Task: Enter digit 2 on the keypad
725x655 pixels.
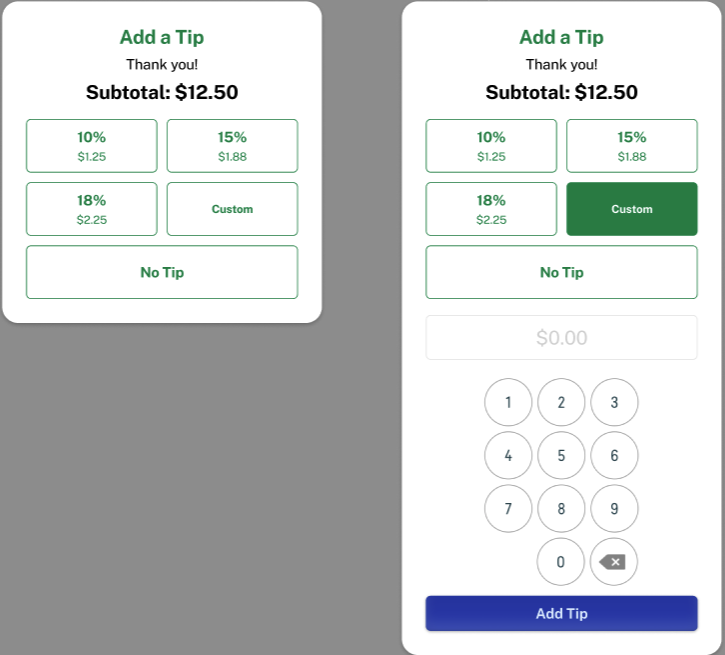Action: (561, 402)
